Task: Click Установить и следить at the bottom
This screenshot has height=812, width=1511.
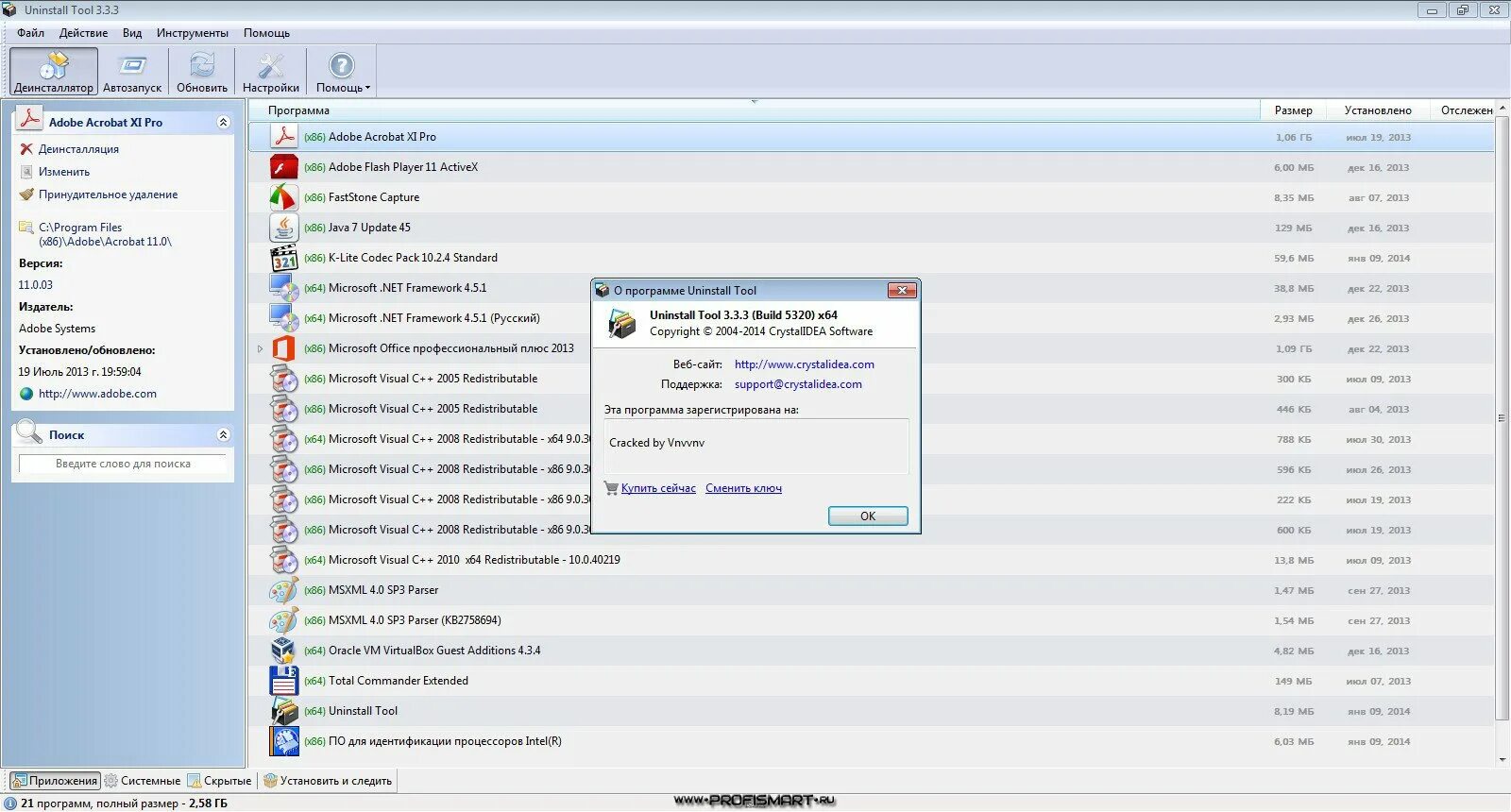Action: 328,781
